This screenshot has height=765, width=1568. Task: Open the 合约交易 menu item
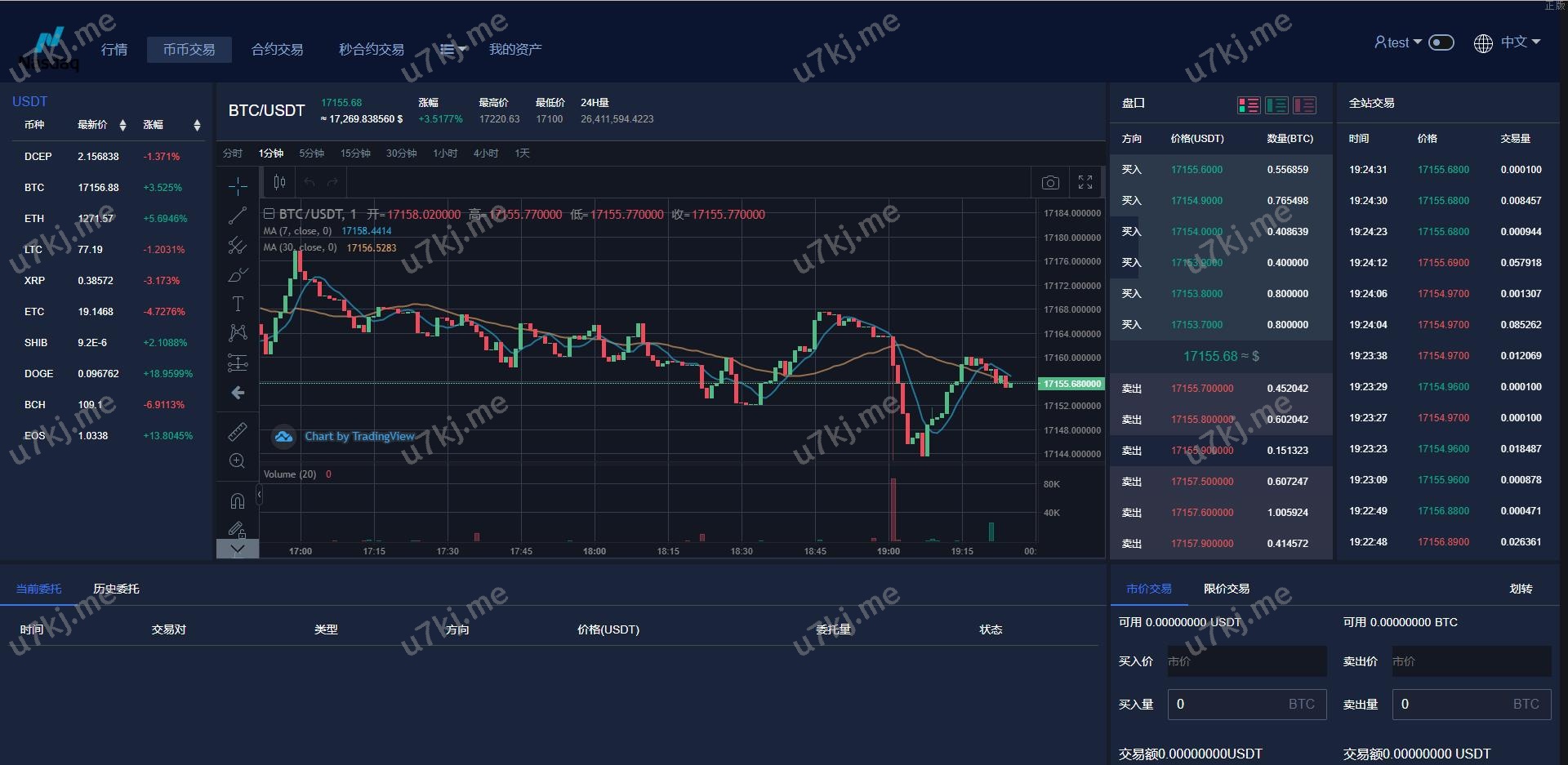pyautogui.click(x=277, y=50)
